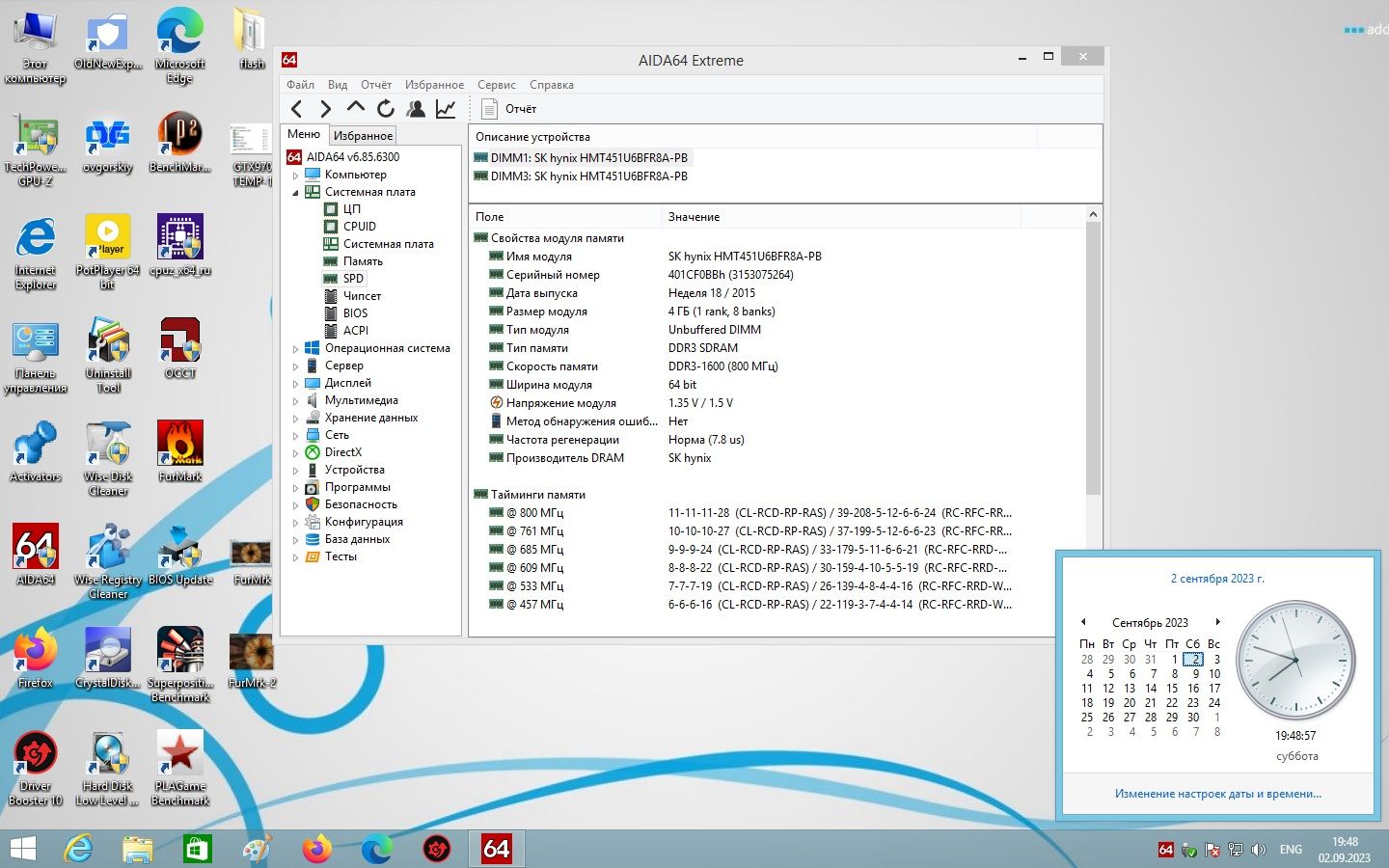Click the Отчёт report toolbar button
This screenshot has height=868, width=1389.
coord(508,109)
